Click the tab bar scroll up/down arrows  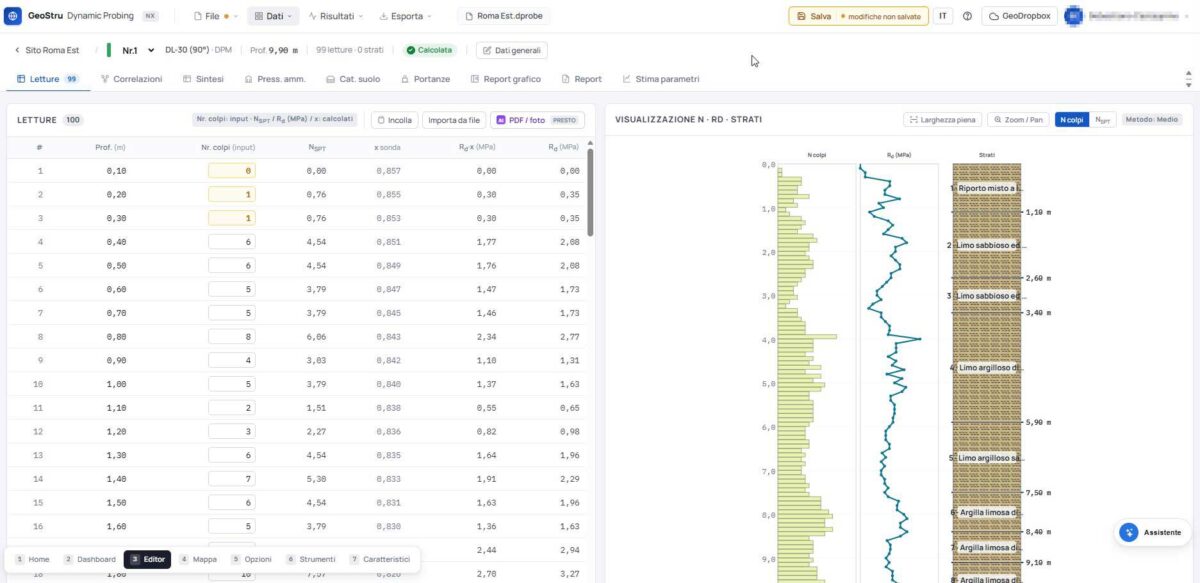pos(1188,79)
